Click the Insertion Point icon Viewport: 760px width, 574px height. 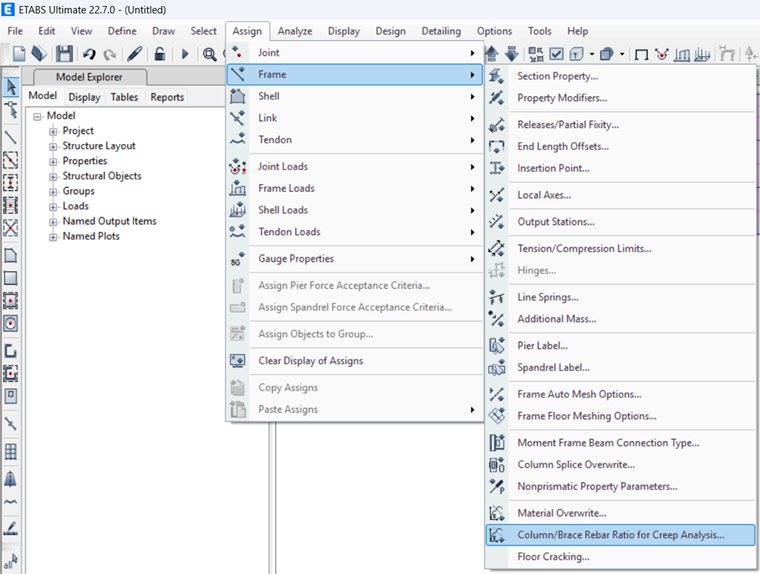click(x=496, y=168)
